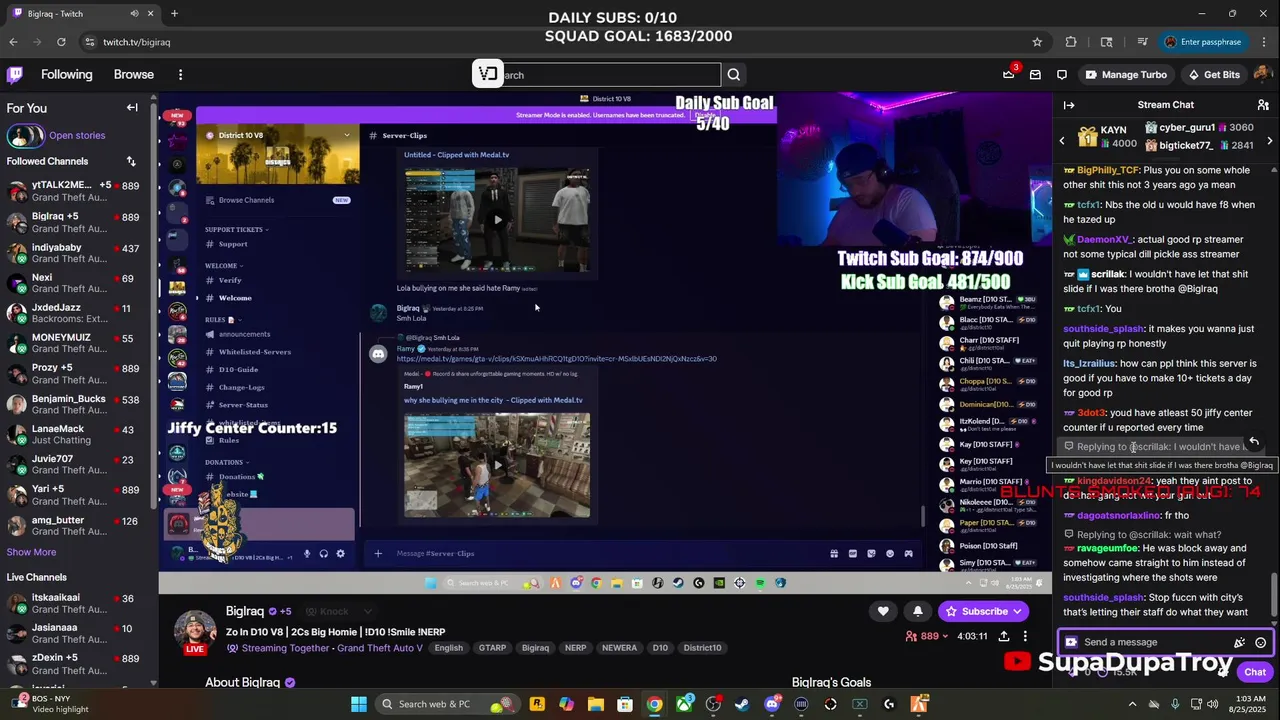Open stream options three-dot menu
This screenshot has height=720, width=1280.
coord(1025,636)
